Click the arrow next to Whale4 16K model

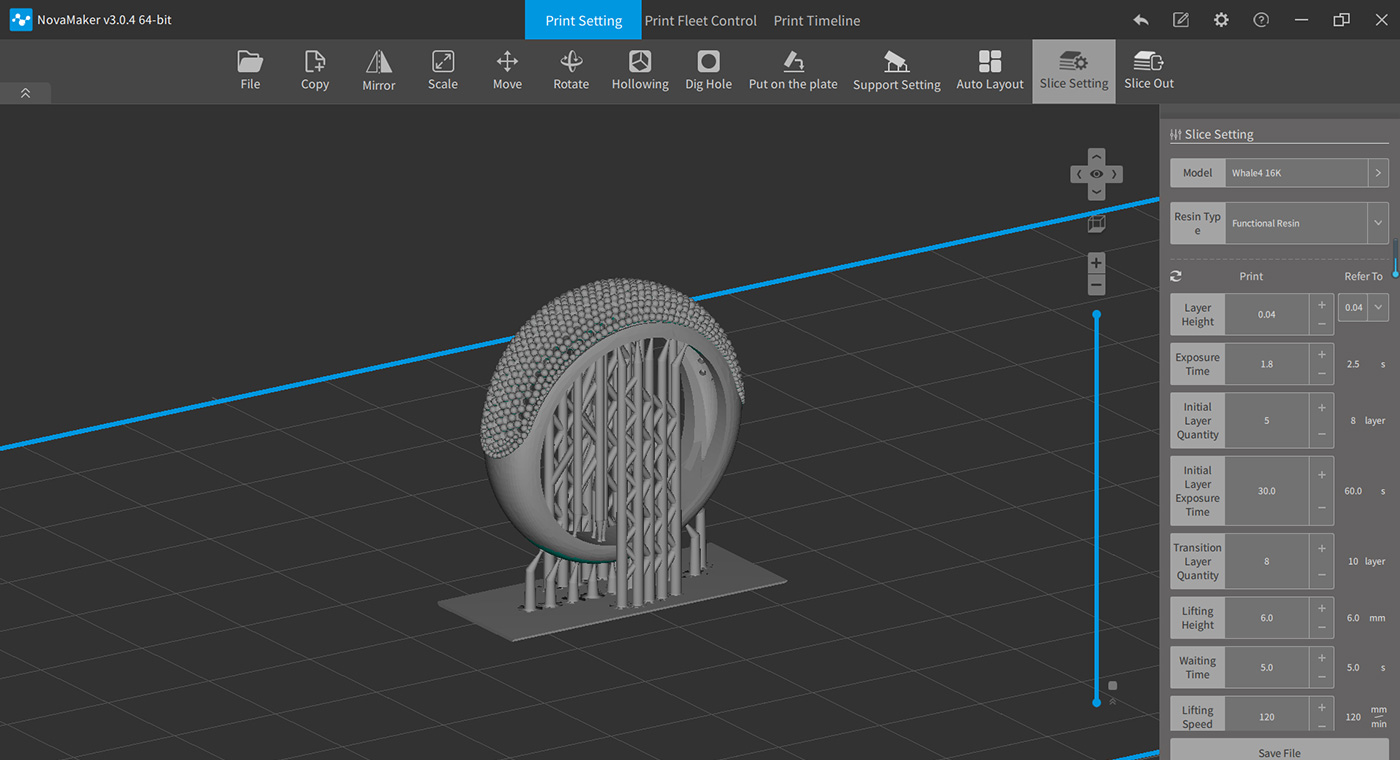pyautogui.click(x=1378, y=173)
